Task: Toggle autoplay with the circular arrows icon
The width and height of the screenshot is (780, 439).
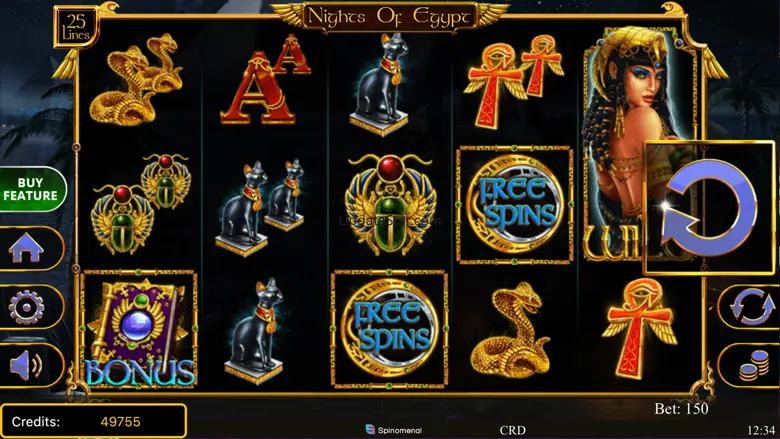Action: point(750,307)
